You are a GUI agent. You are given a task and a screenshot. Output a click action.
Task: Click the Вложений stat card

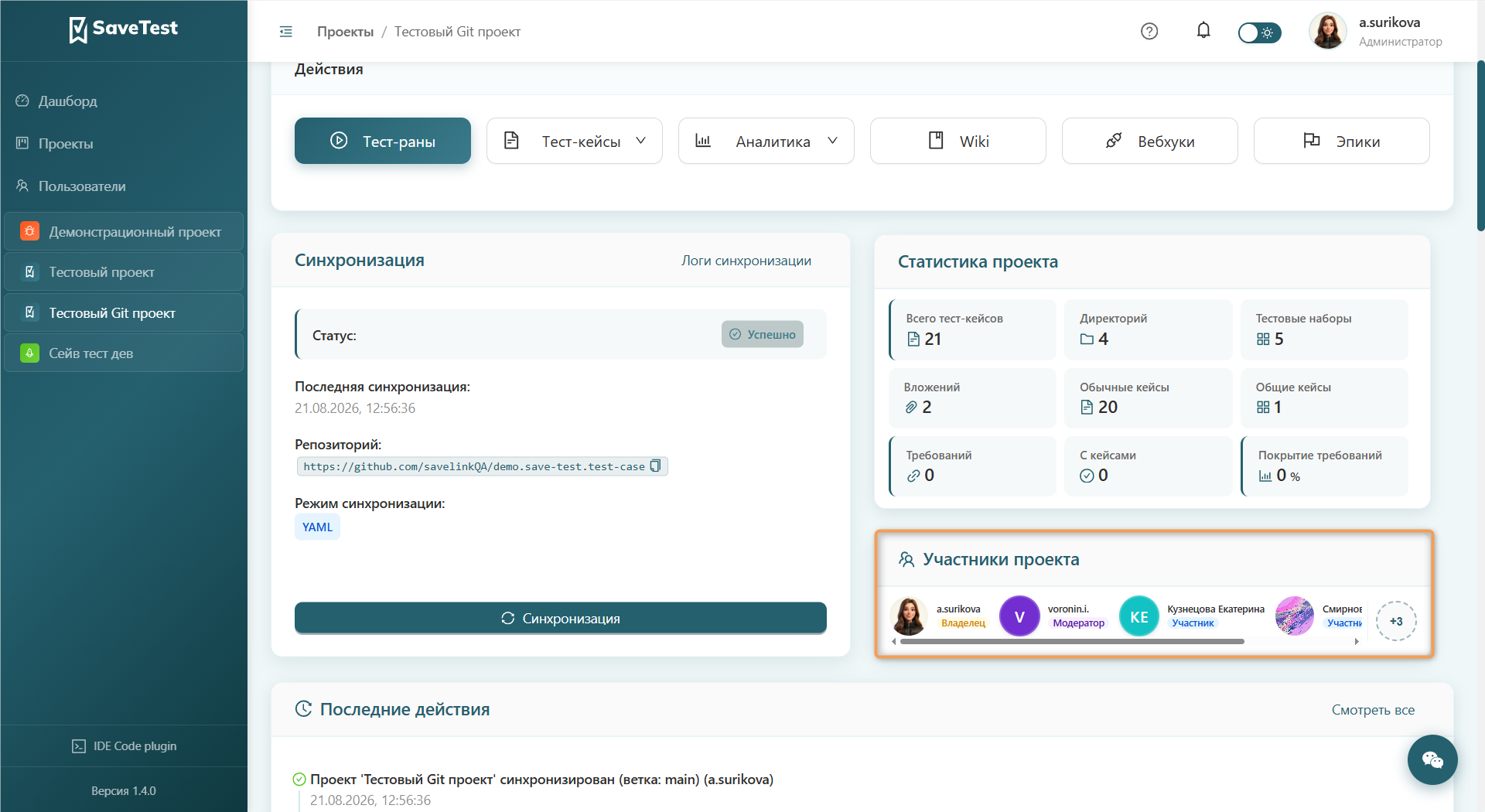973,397
